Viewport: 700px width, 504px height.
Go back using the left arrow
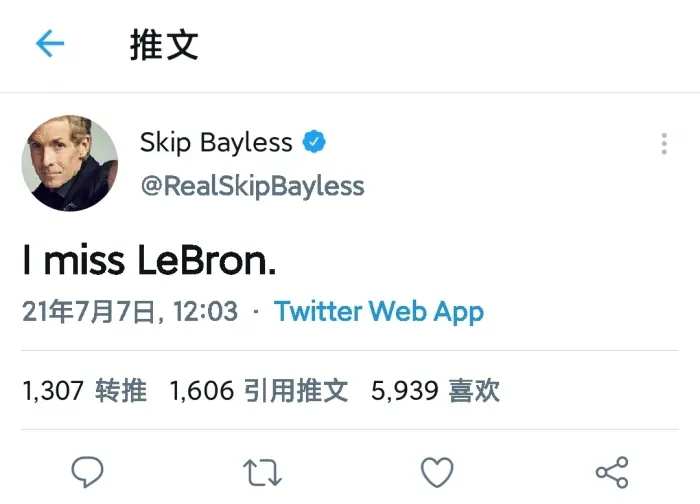pos(50,44)
